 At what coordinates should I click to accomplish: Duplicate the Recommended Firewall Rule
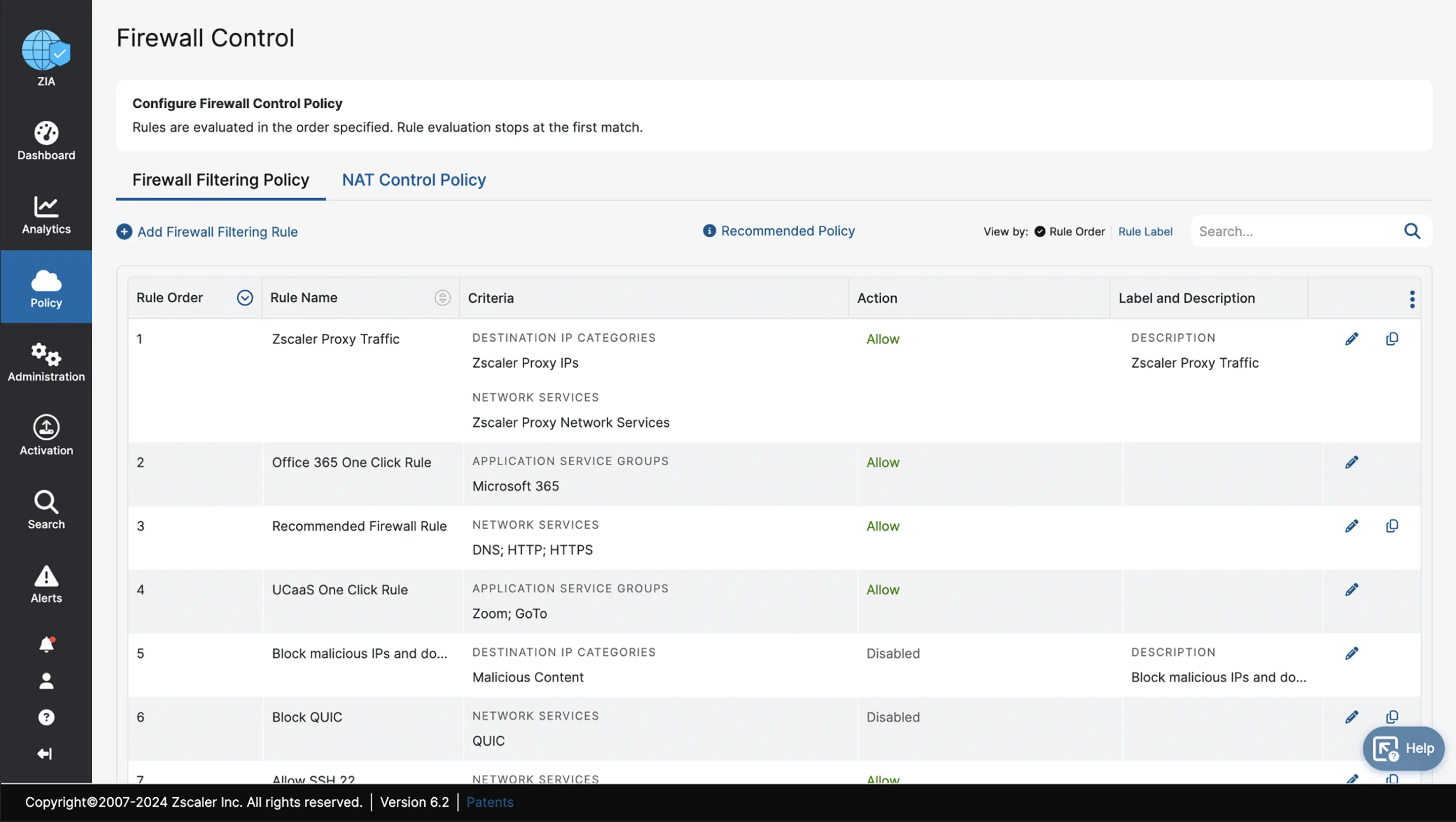1392,526
